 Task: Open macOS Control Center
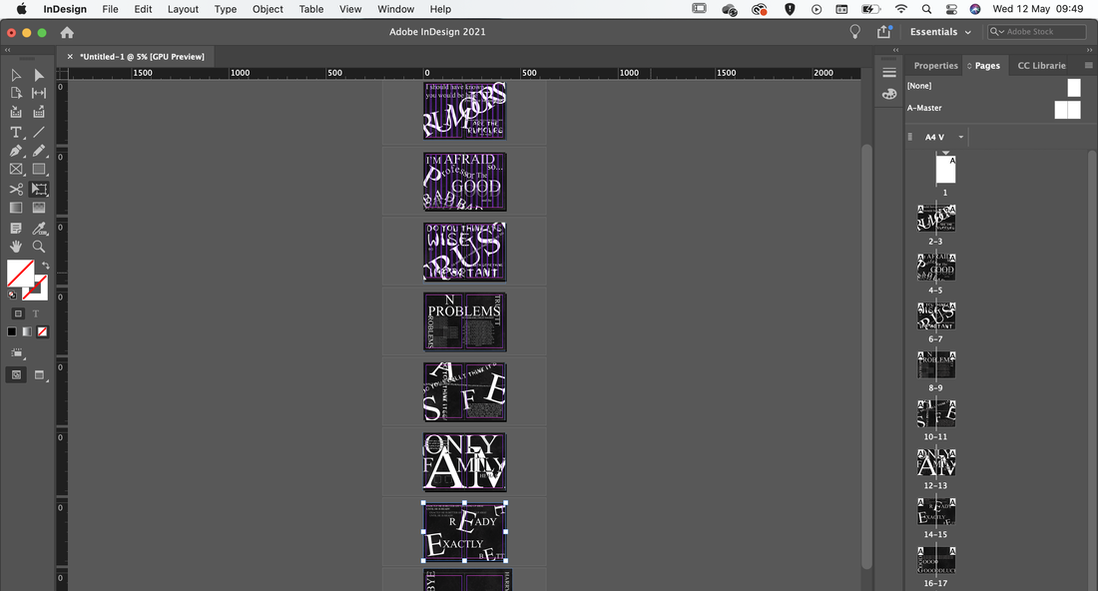click(x=951, y=9)
